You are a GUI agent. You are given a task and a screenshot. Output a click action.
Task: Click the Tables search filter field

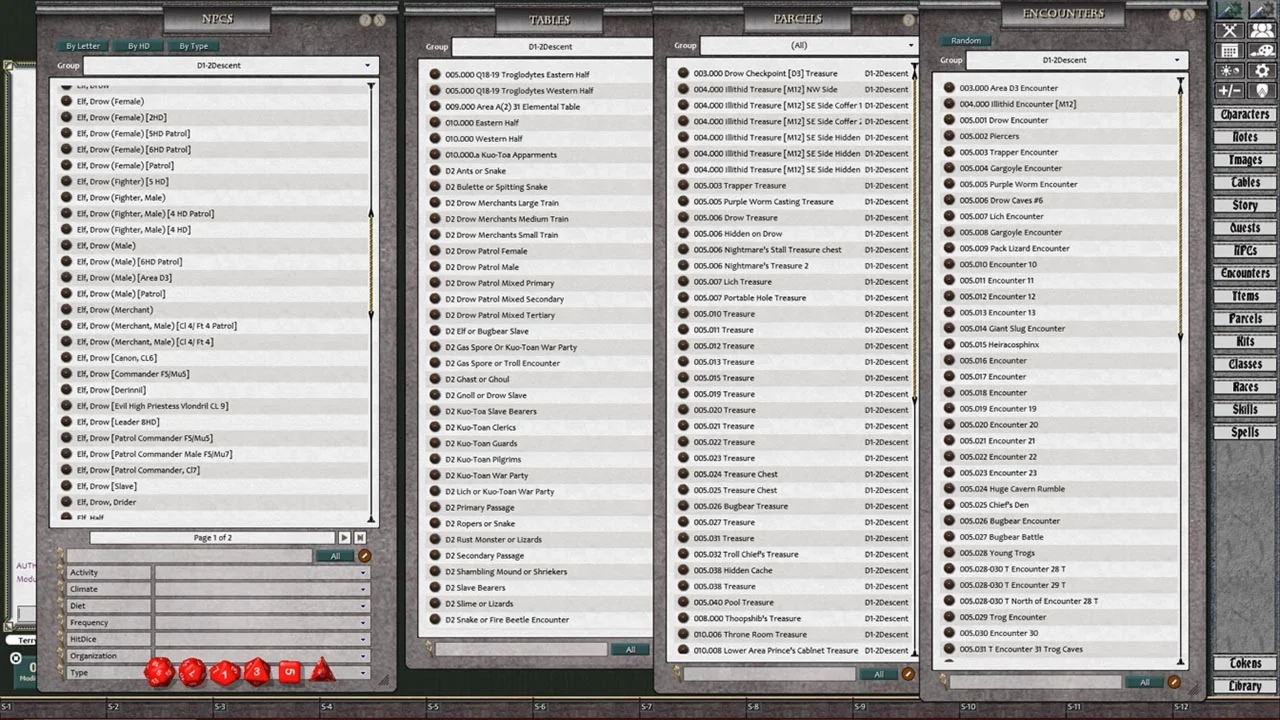coord(520,649)
